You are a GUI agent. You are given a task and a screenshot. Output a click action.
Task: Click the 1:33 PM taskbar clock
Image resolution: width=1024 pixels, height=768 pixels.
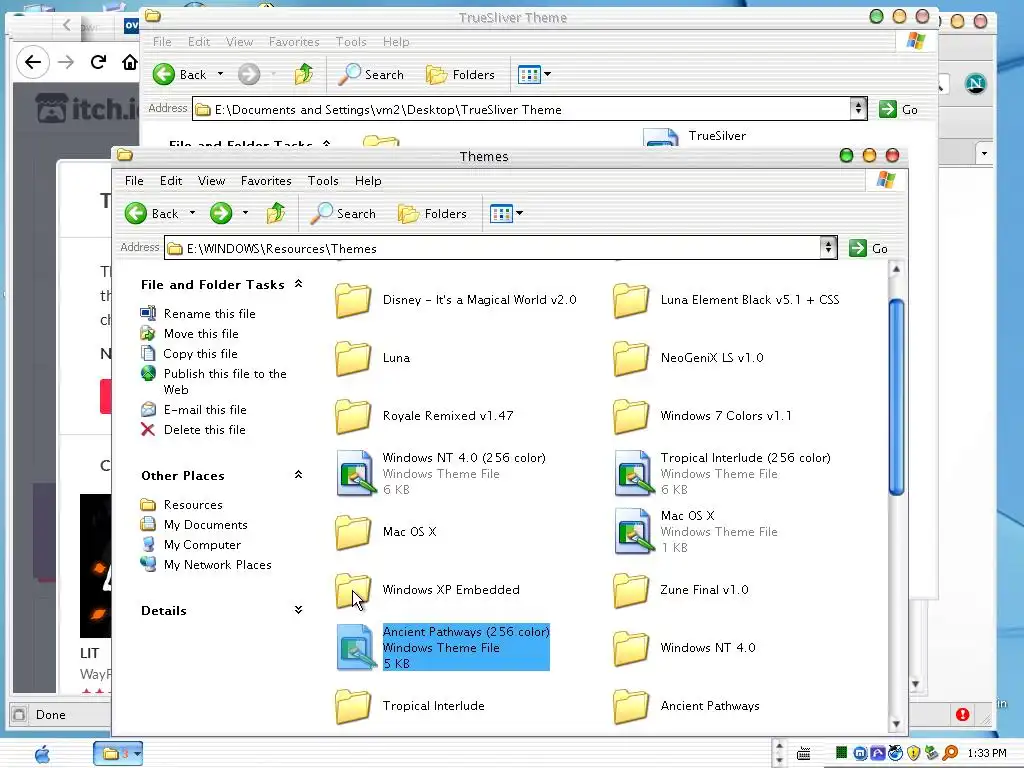click(987, 753)
